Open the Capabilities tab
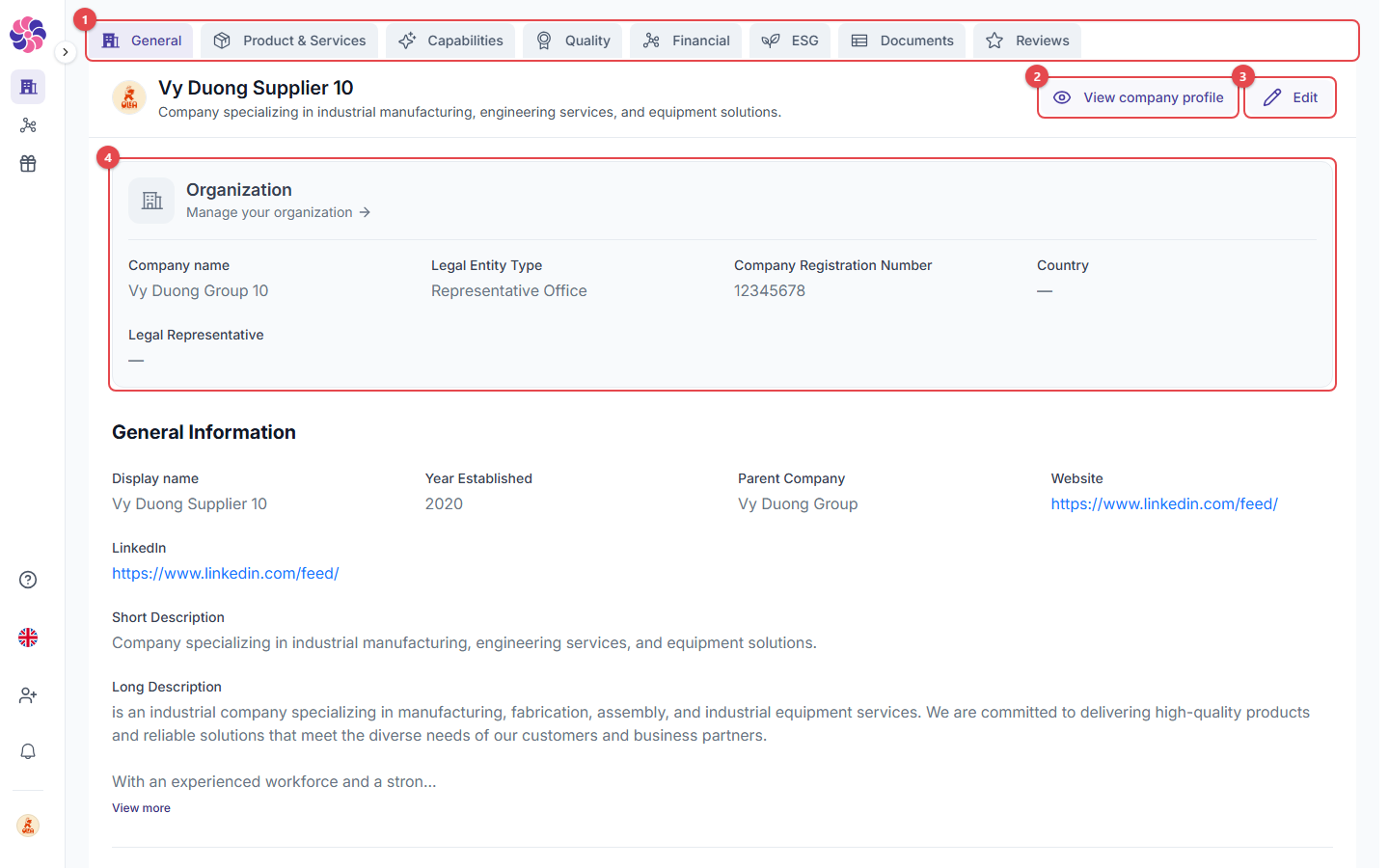The height and width of the screenshot is (868, 1389). pyautogui.click(x=450, y=41)
